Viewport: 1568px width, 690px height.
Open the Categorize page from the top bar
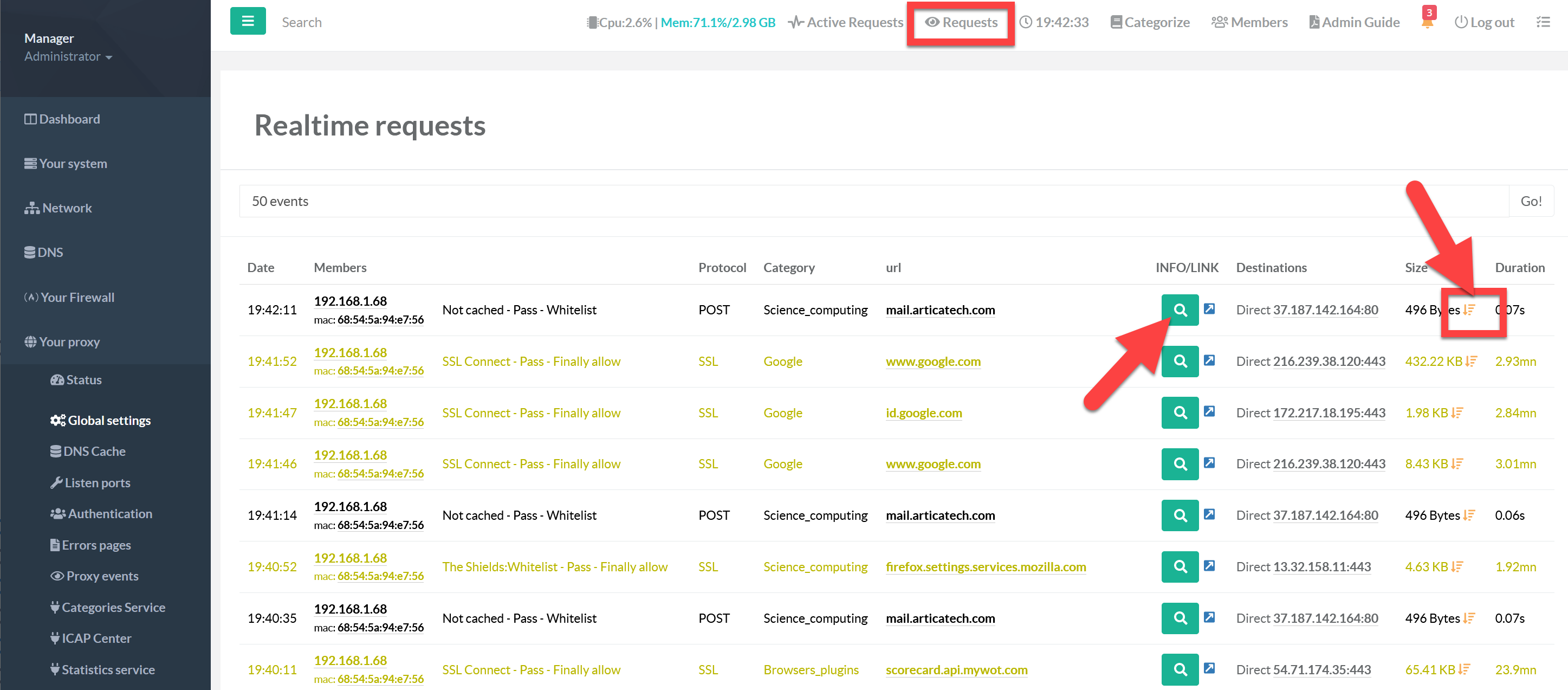click(1150, 23)
